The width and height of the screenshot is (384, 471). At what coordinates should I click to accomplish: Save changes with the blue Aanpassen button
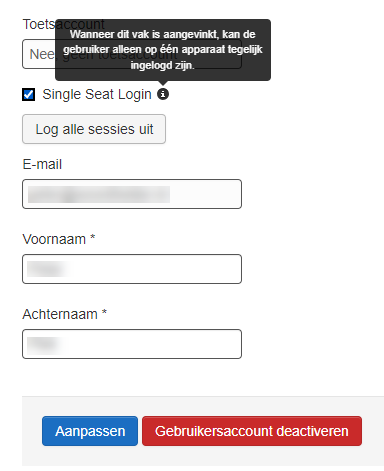(x=90, y=431)
